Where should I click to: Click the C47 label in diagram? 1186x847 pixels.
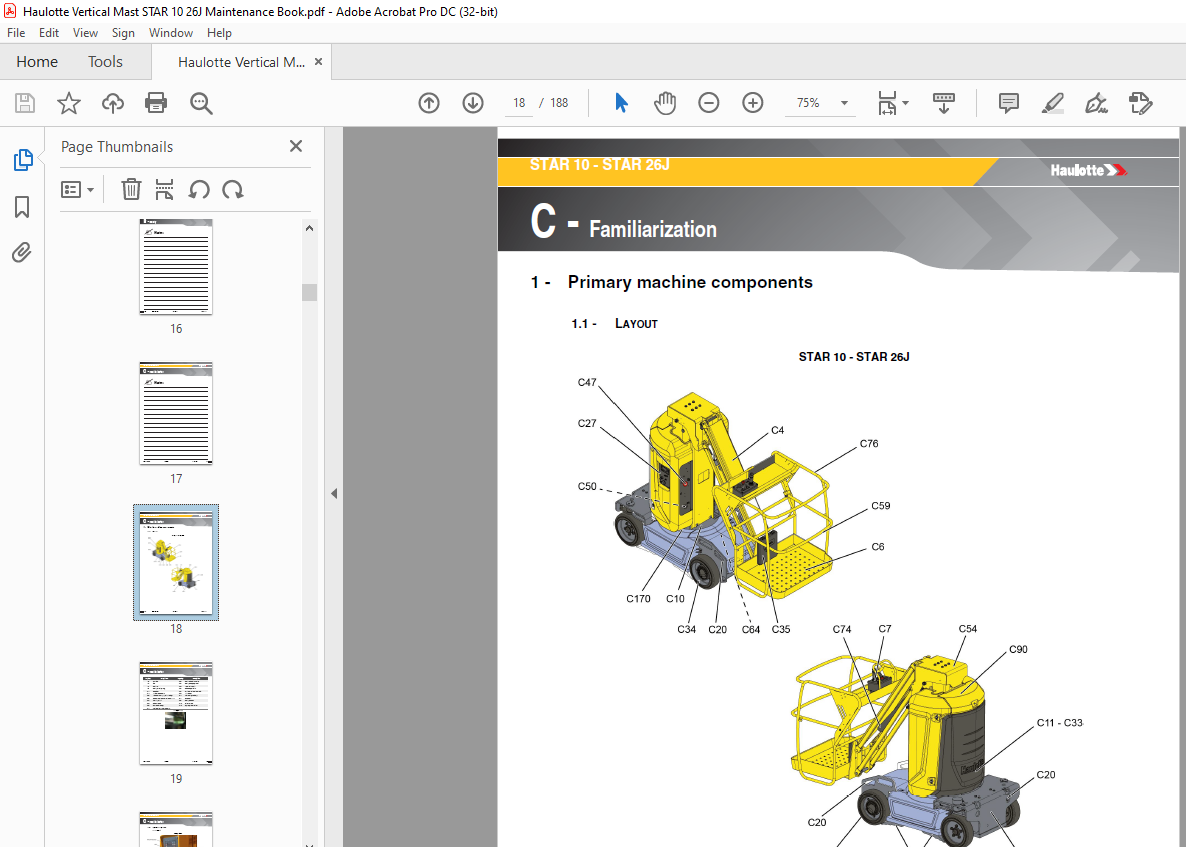tap(587, 383)
